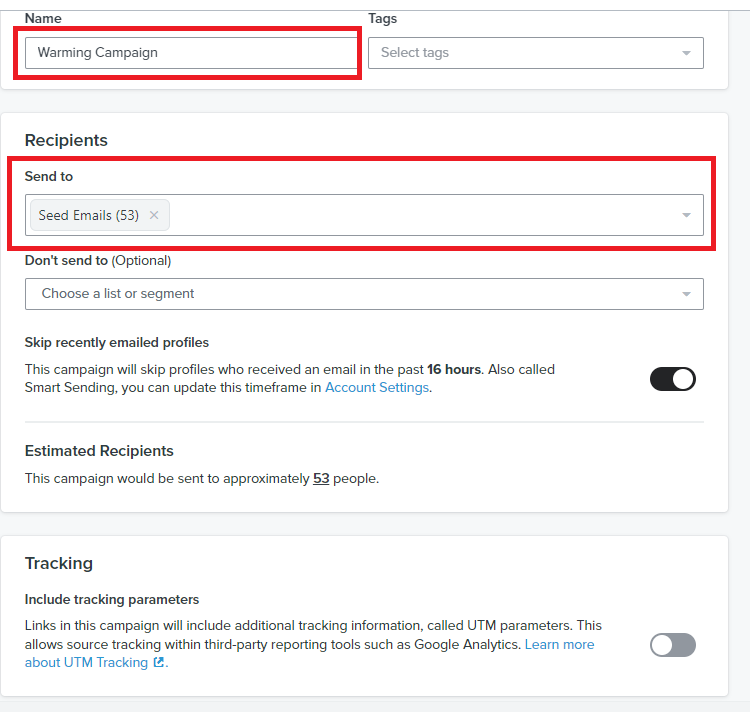
Task: Turn off Skip recently emailed profiles
Action: pyautogui.click(x=673, y=379)
